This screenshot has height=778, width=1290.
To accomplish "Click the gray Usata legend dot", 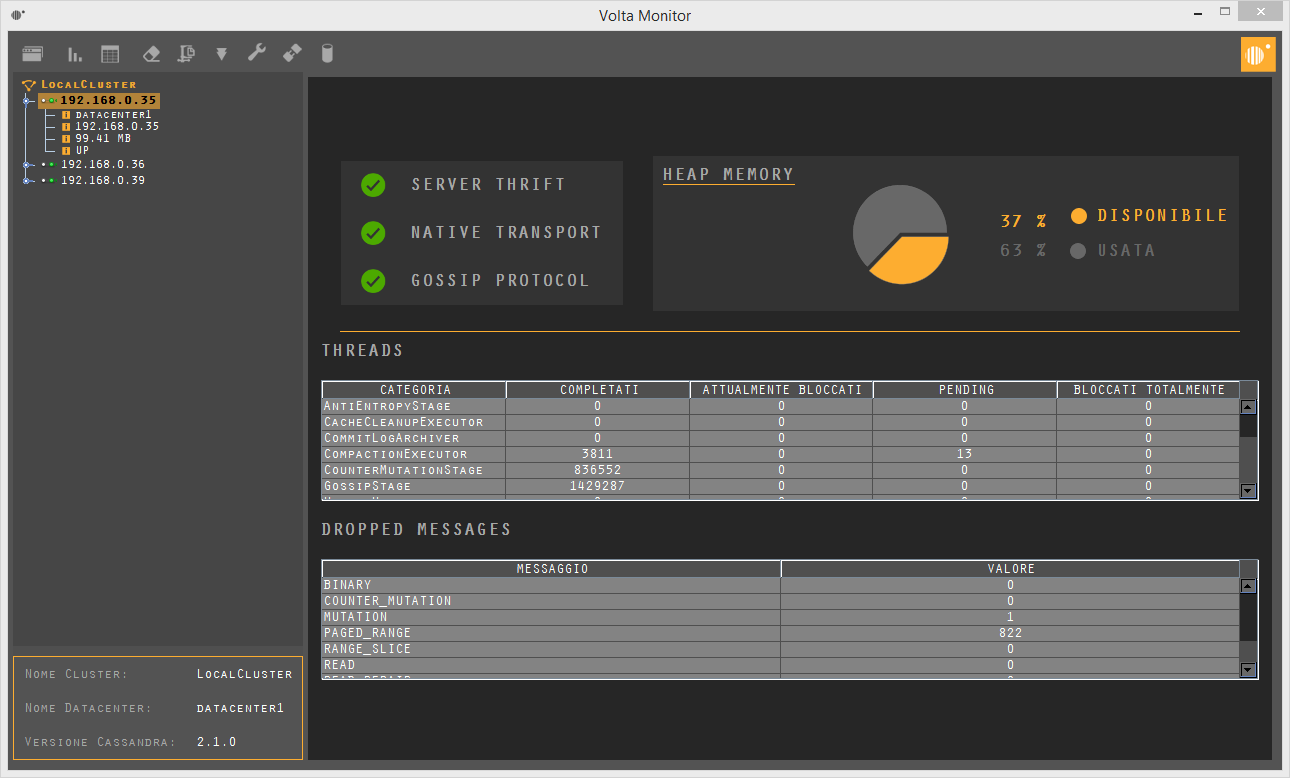I will (x=1078, y=251).
